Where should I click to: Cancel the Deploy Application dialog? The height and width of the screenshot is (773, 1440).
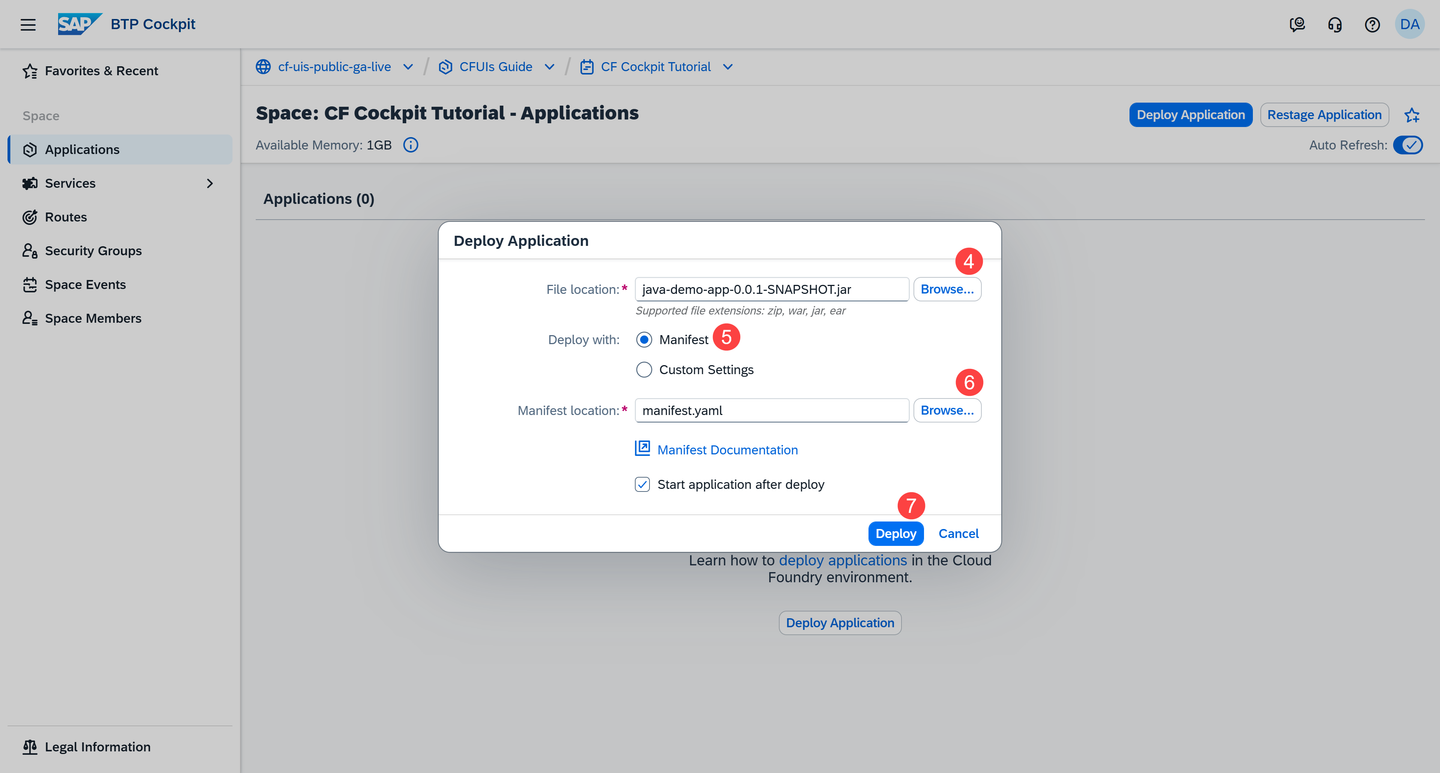click(958, 533)
